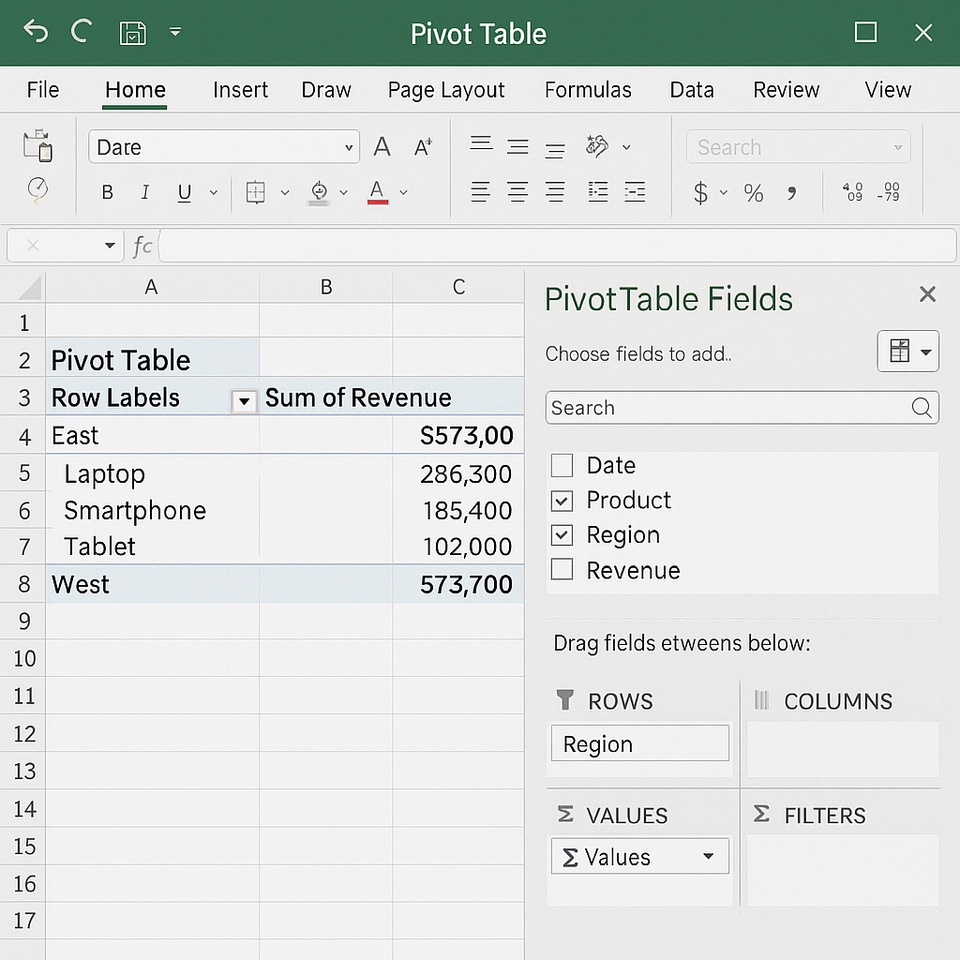Apply currency dollar format

(x=701, y=193)
